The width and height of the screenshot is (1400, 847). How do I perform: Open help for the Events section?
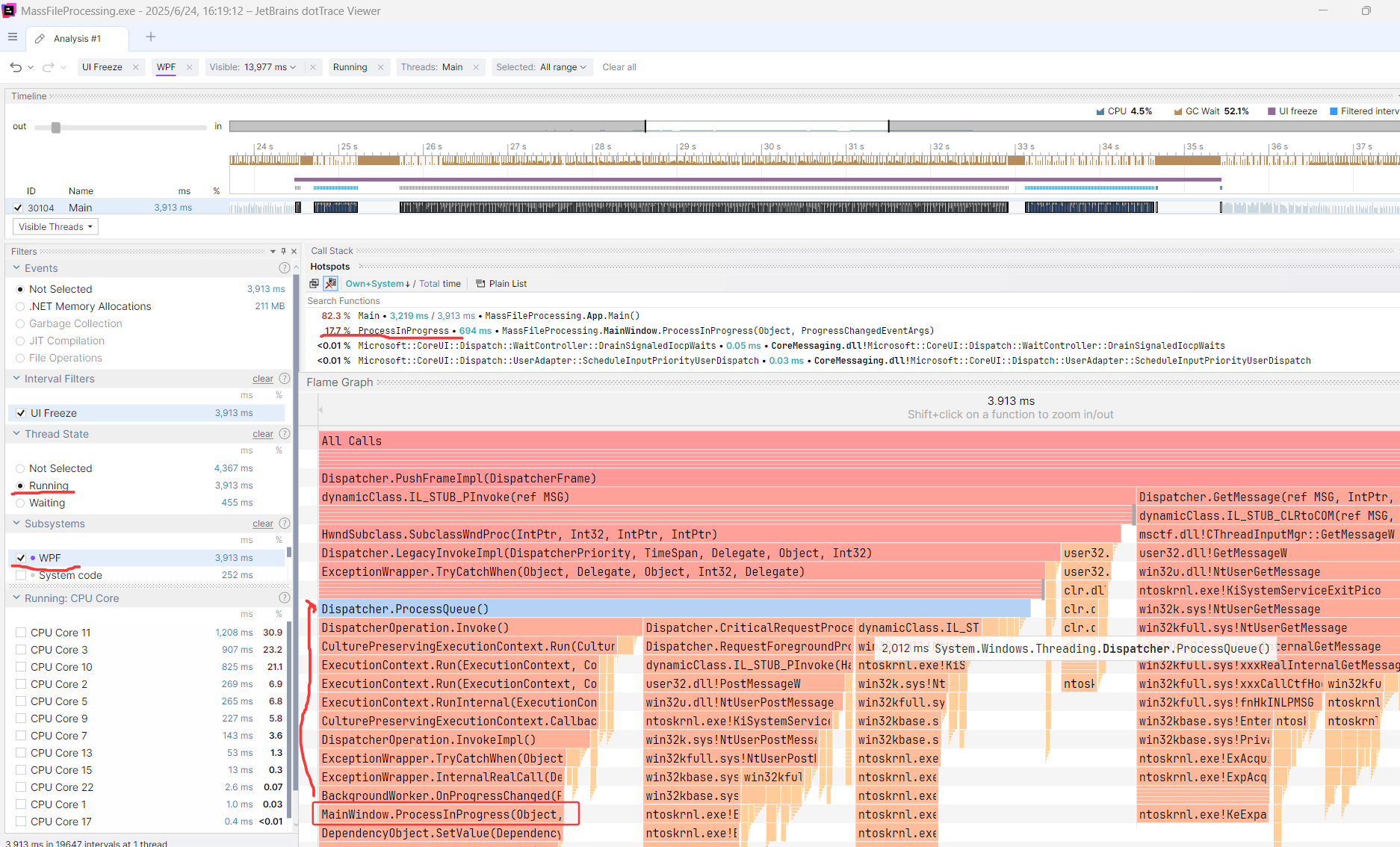click(x=284, y=268)
